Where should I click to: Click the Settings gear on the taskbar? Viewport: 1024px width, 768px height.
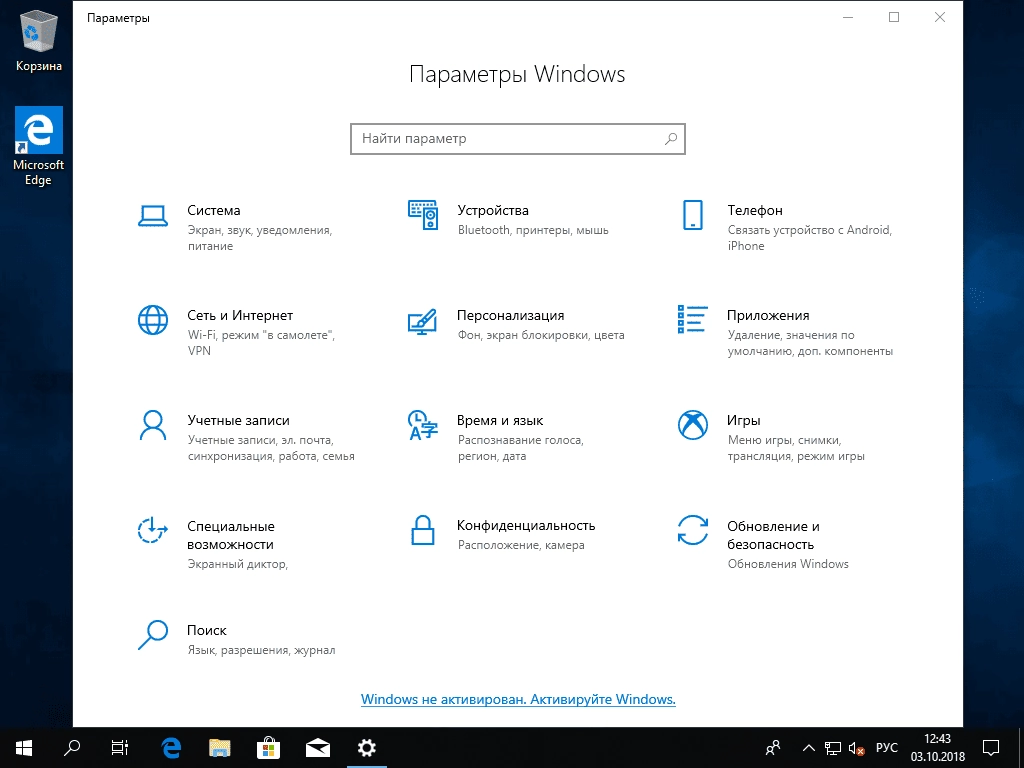click(x=366, y=748)
